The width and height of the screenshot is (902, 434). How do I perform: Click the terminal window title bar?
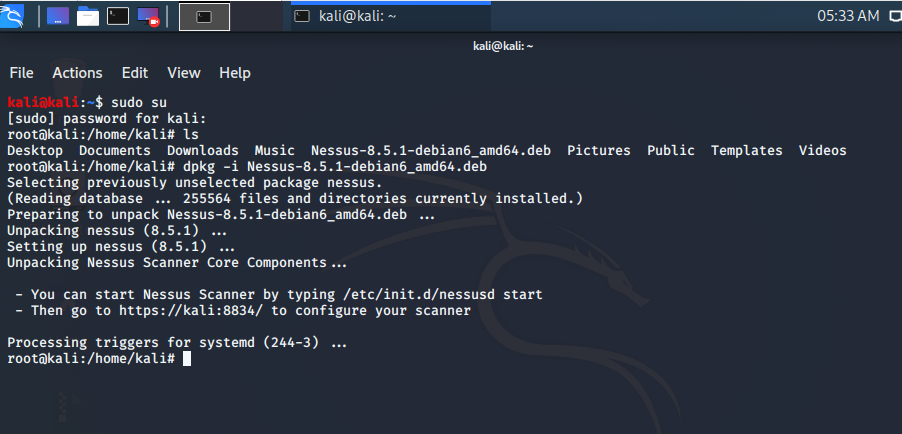pyautogui.click(x=502, y=46)
